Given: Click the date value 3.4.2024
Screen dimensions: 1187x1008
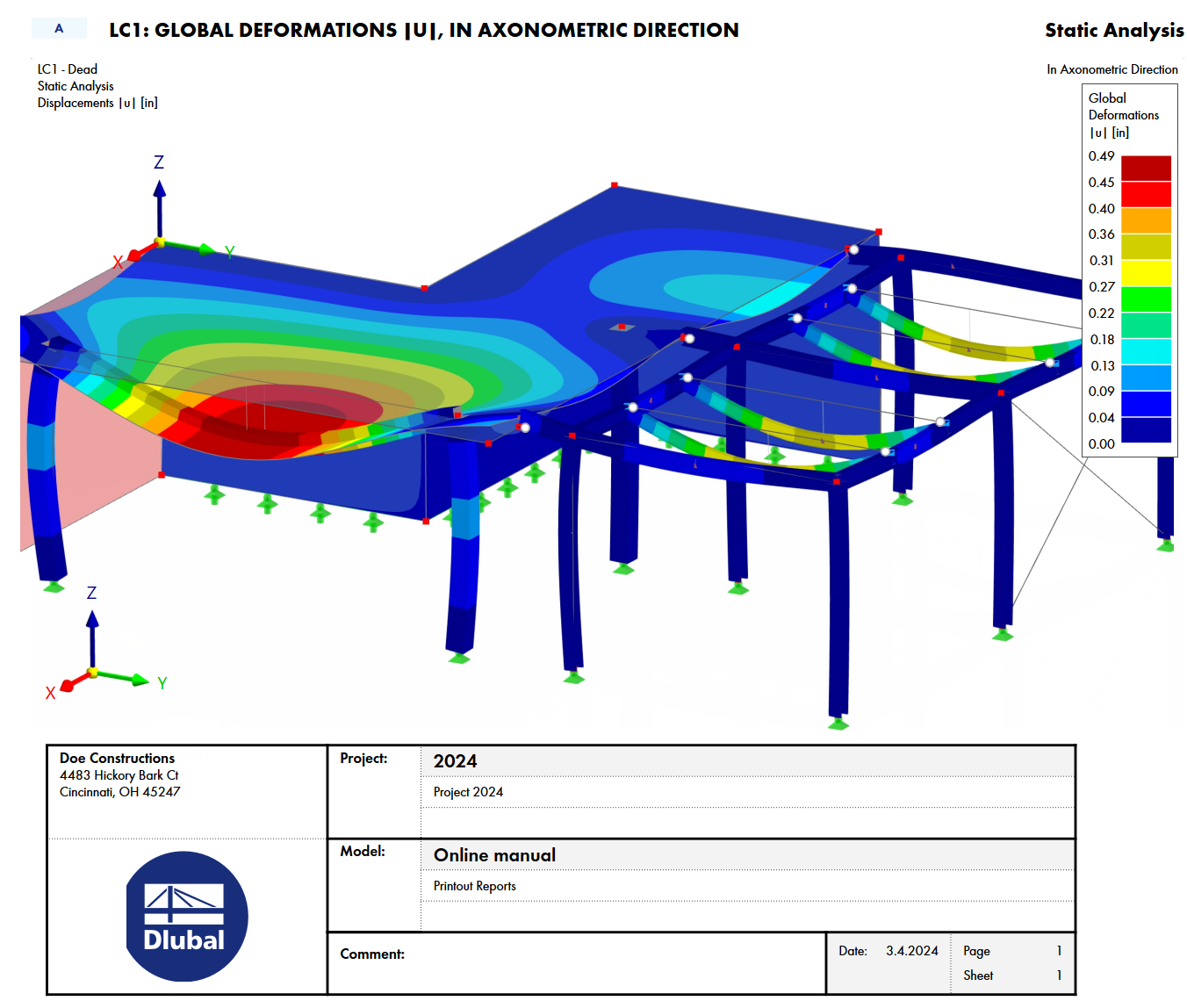Looking at the screenshot, I should coord(911,951).
